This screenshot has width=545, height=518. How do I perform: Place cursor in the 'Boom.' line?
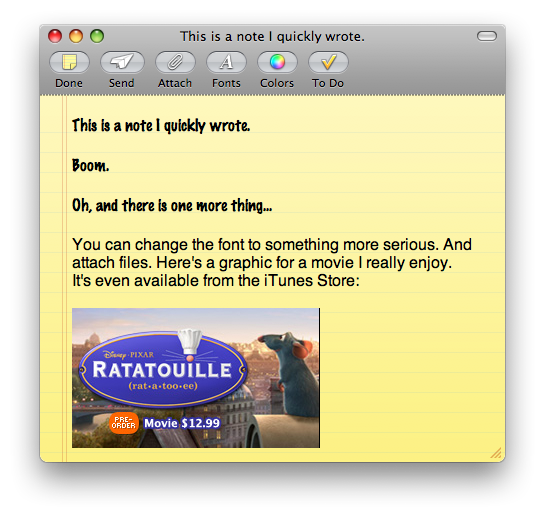pos(90,165)
